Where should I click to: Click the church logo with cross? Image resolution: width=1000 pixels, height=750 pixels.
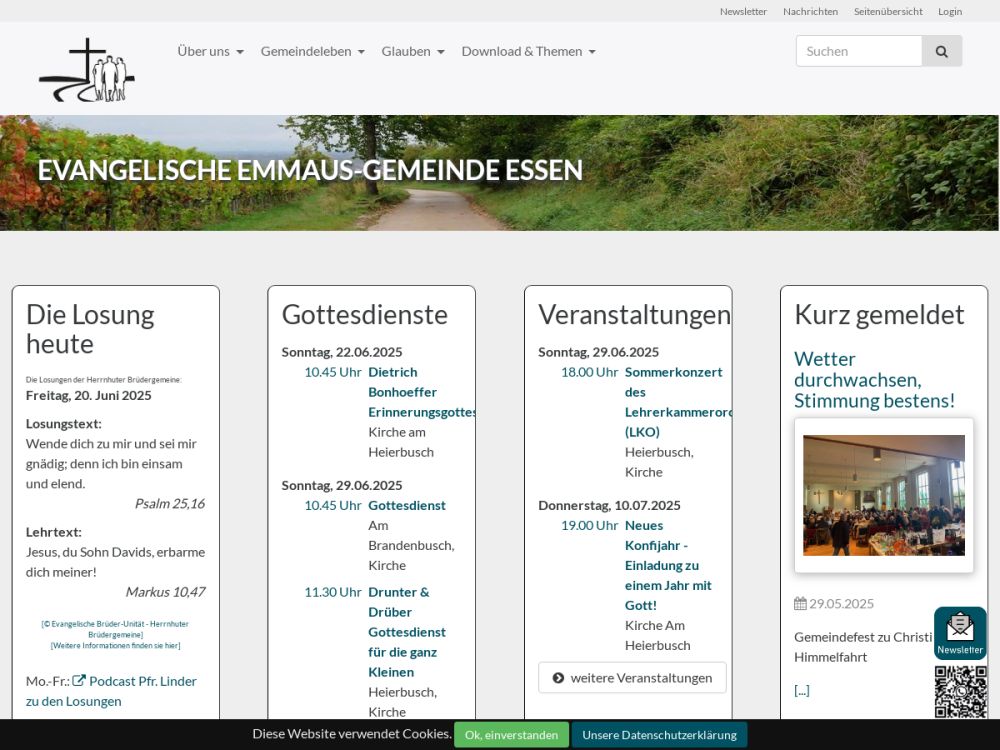pos(87,70)
